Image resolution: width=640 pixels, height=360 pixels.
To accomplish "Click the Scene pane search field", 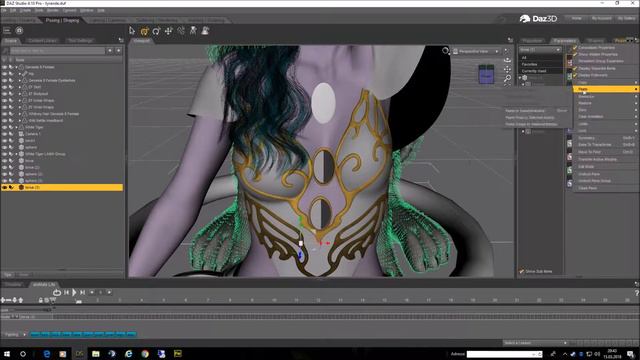I will coord(57,51).
